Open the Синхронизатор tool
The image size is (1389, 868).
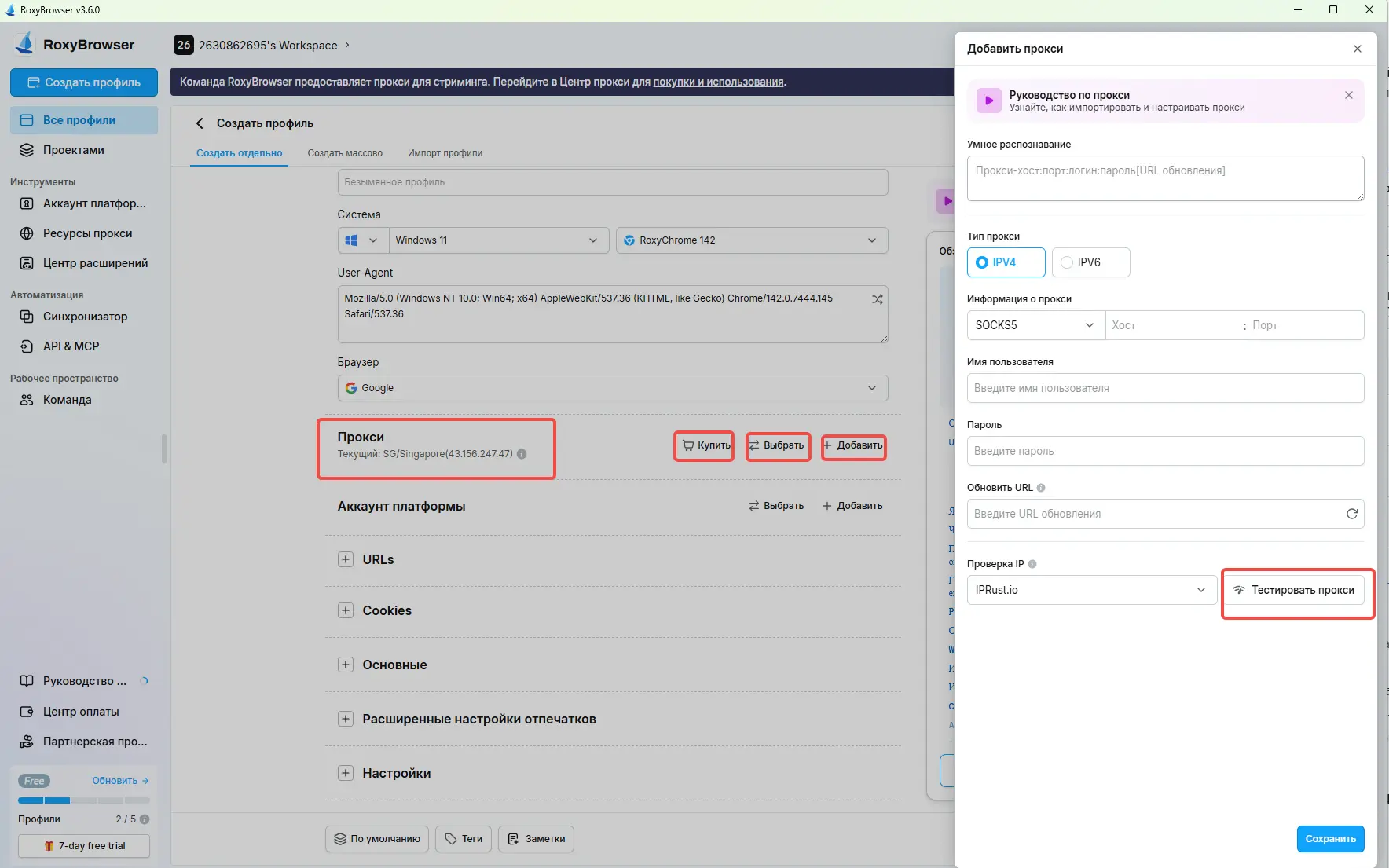coord(85,317)
